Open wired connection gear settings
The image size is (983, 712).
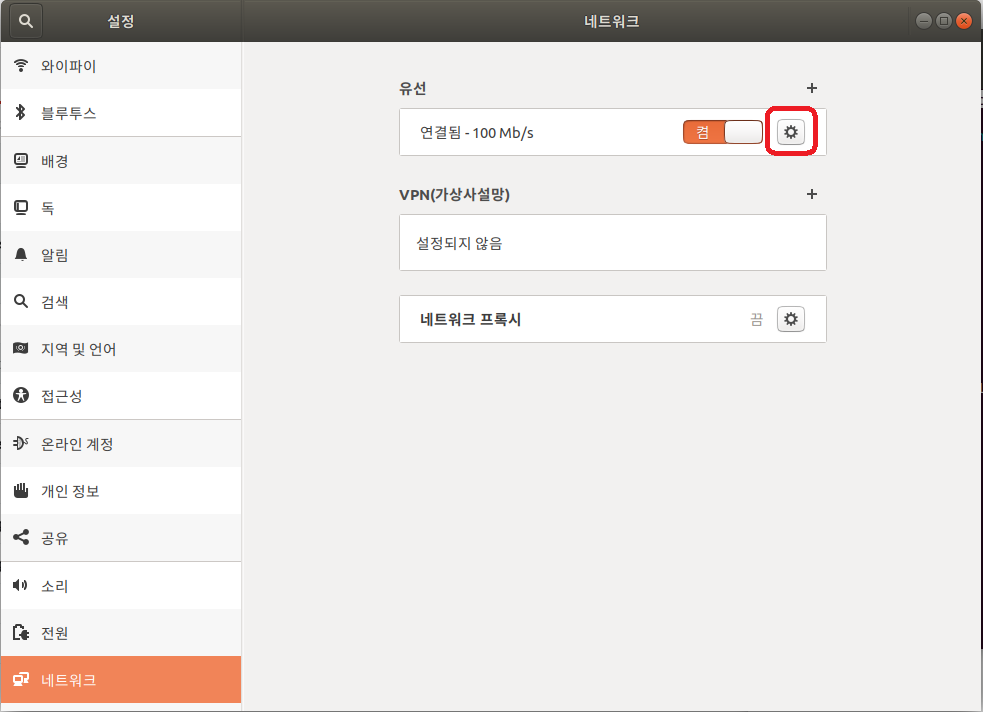click(x=791, y=132)
